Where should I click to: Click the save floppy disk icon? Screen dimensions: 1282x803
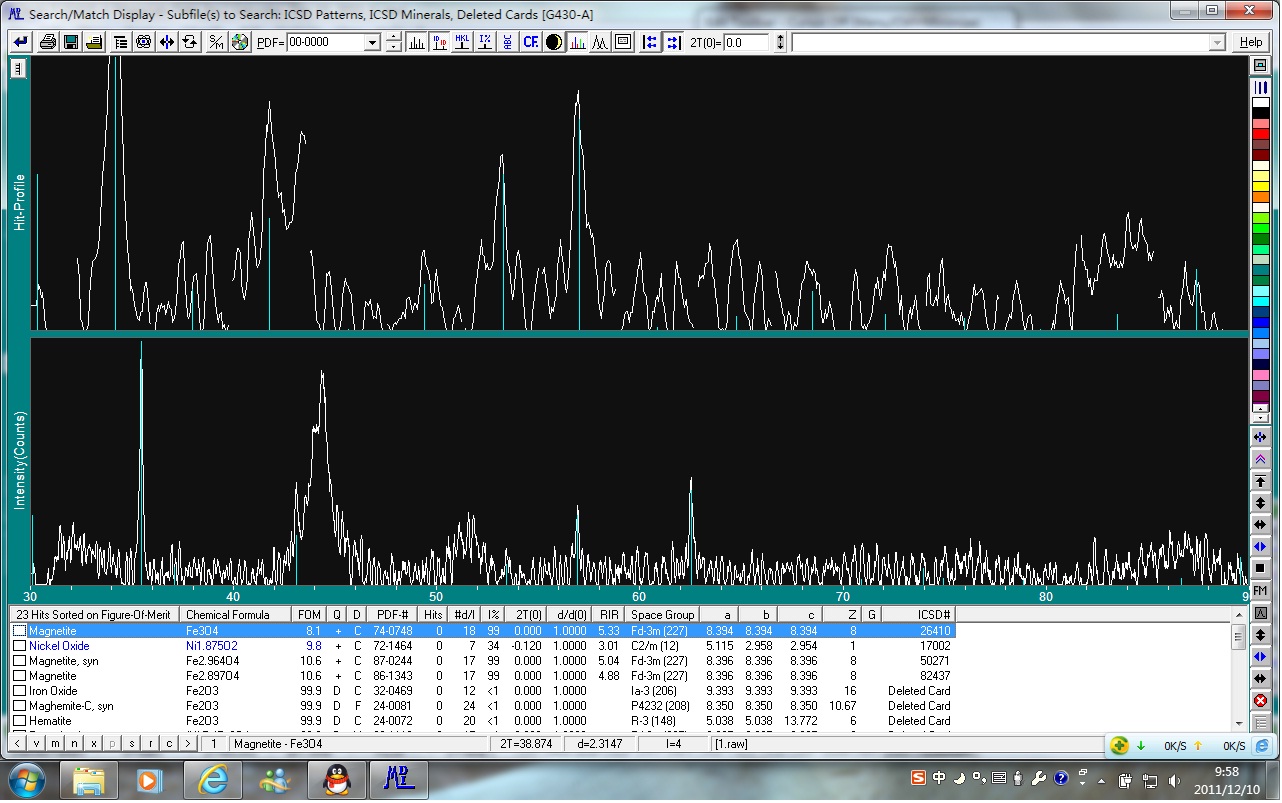point(71,42)
